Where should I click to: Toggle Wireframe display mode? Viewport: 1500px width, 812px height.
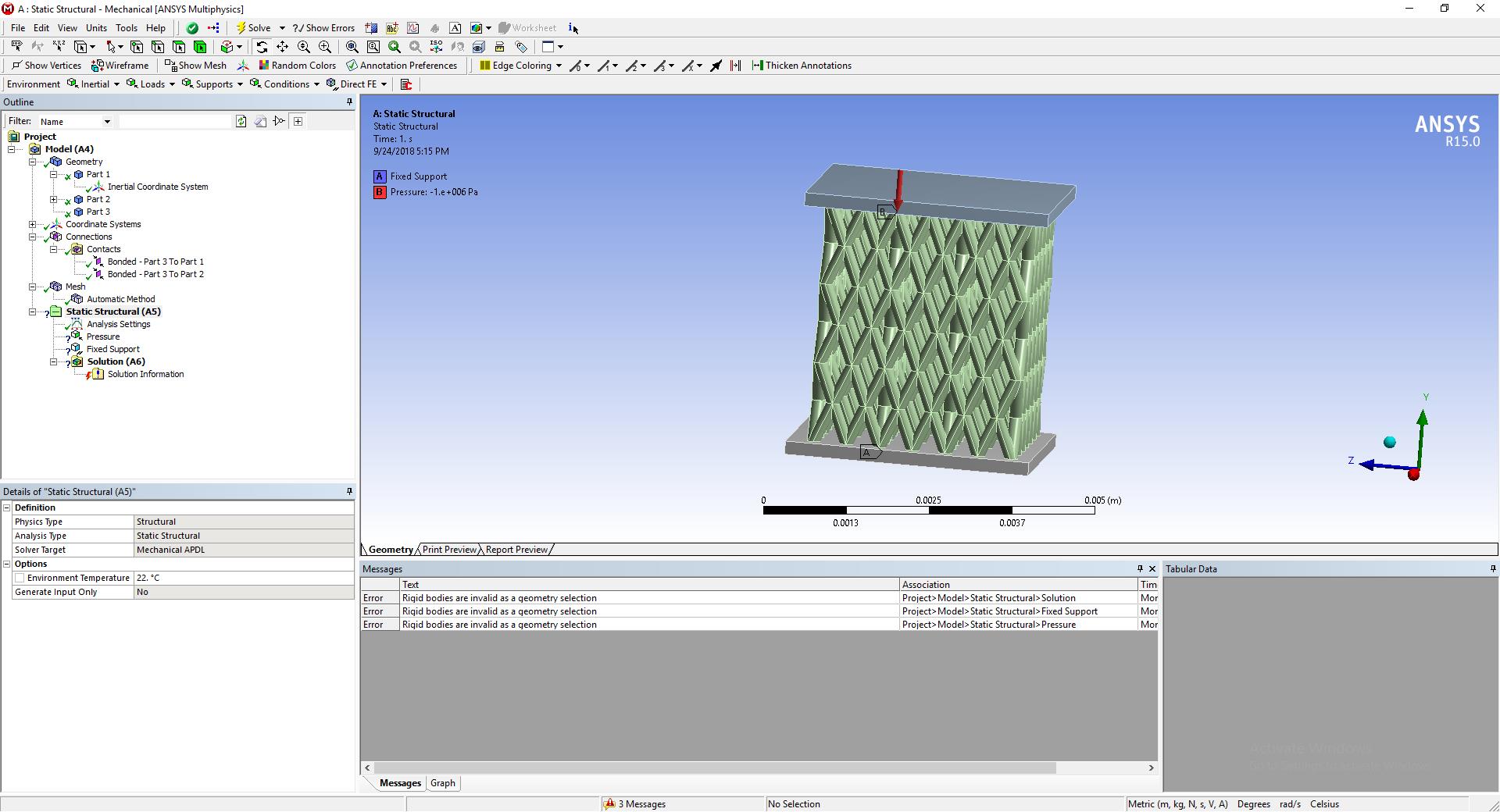click(x=120, y=66)
